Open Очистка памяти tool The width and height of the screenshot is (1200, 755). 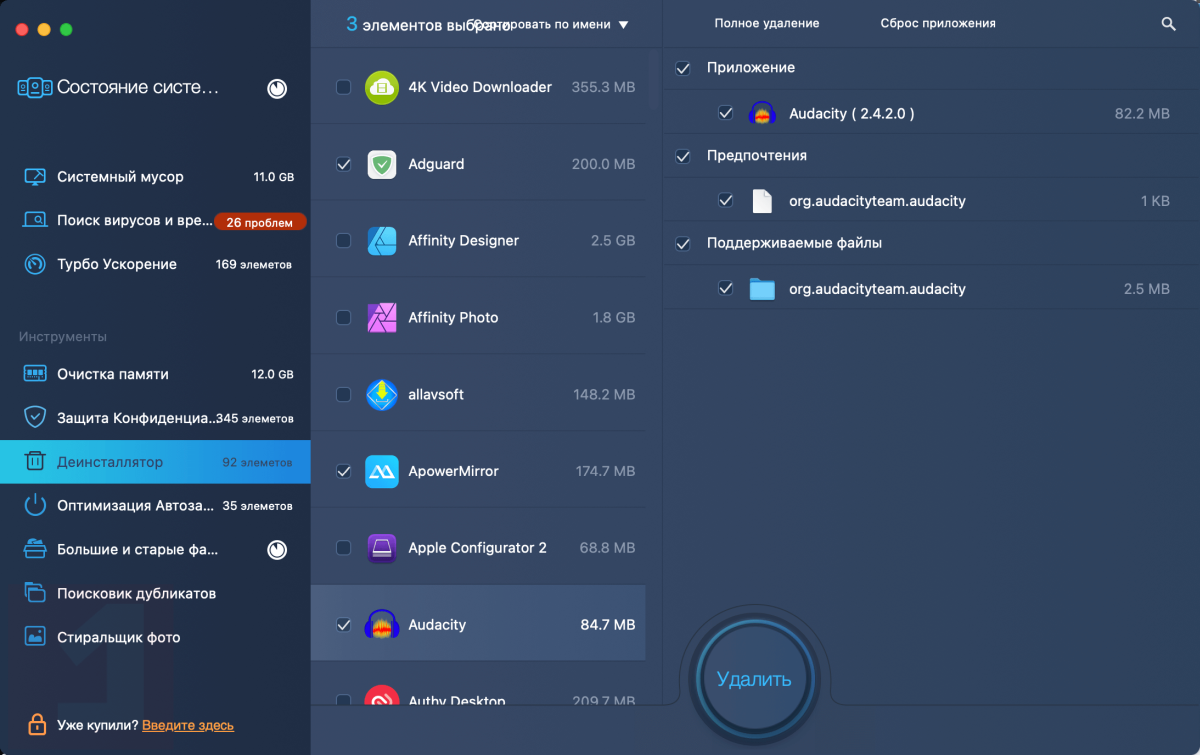click(155, 374)
